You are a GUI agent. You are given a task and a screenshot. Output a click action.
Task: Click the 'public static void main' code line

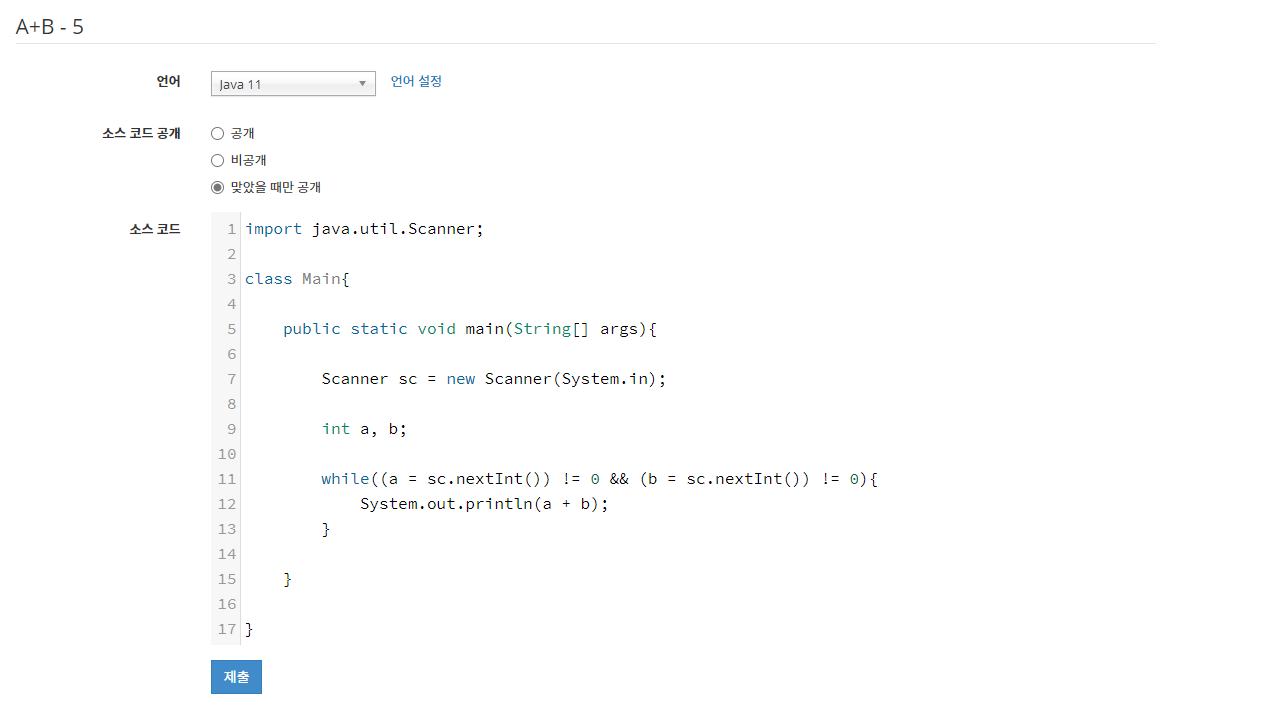(x=469, y=329)
